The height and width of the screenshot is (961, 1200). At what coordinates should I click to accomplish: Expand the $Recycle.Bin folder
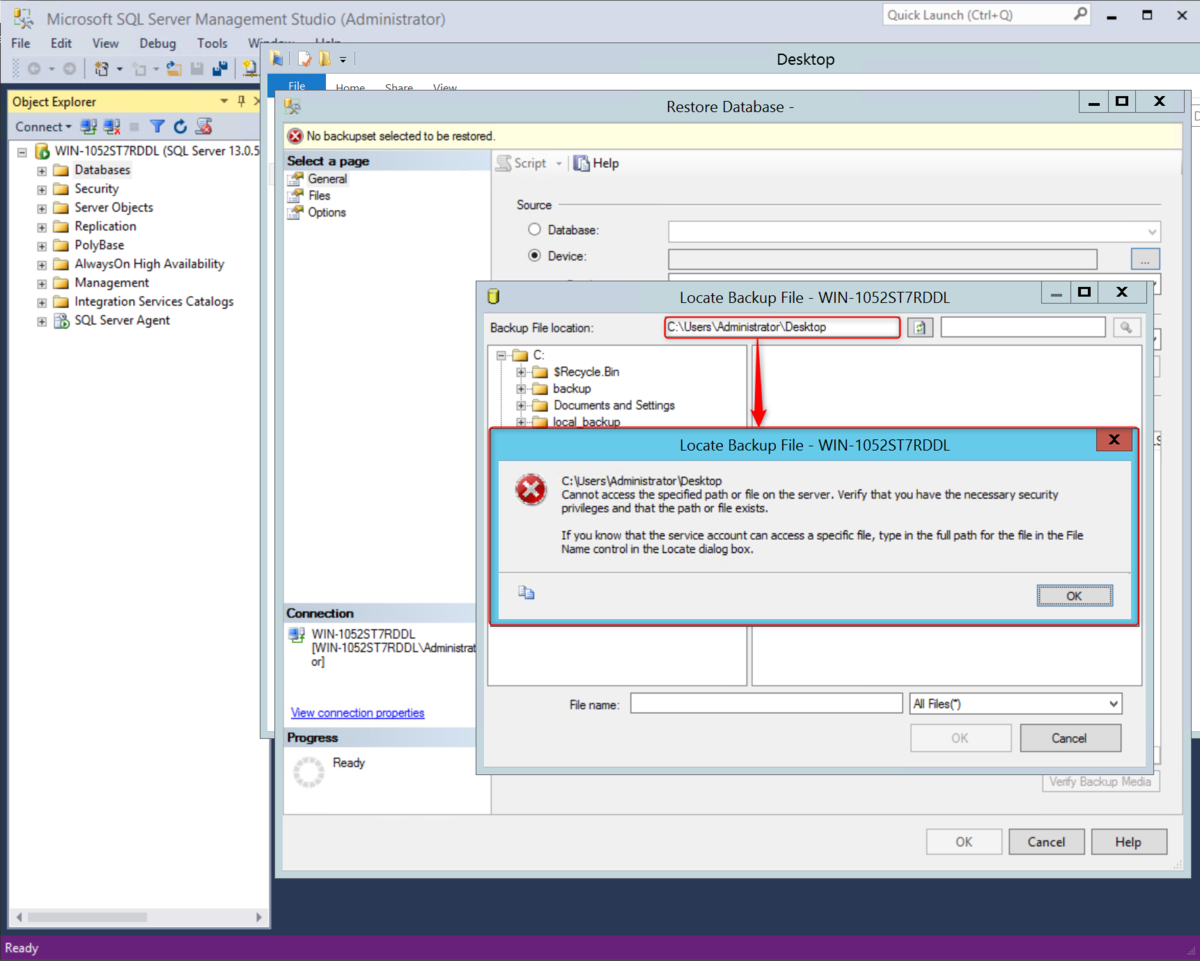[x=521, y=372]
